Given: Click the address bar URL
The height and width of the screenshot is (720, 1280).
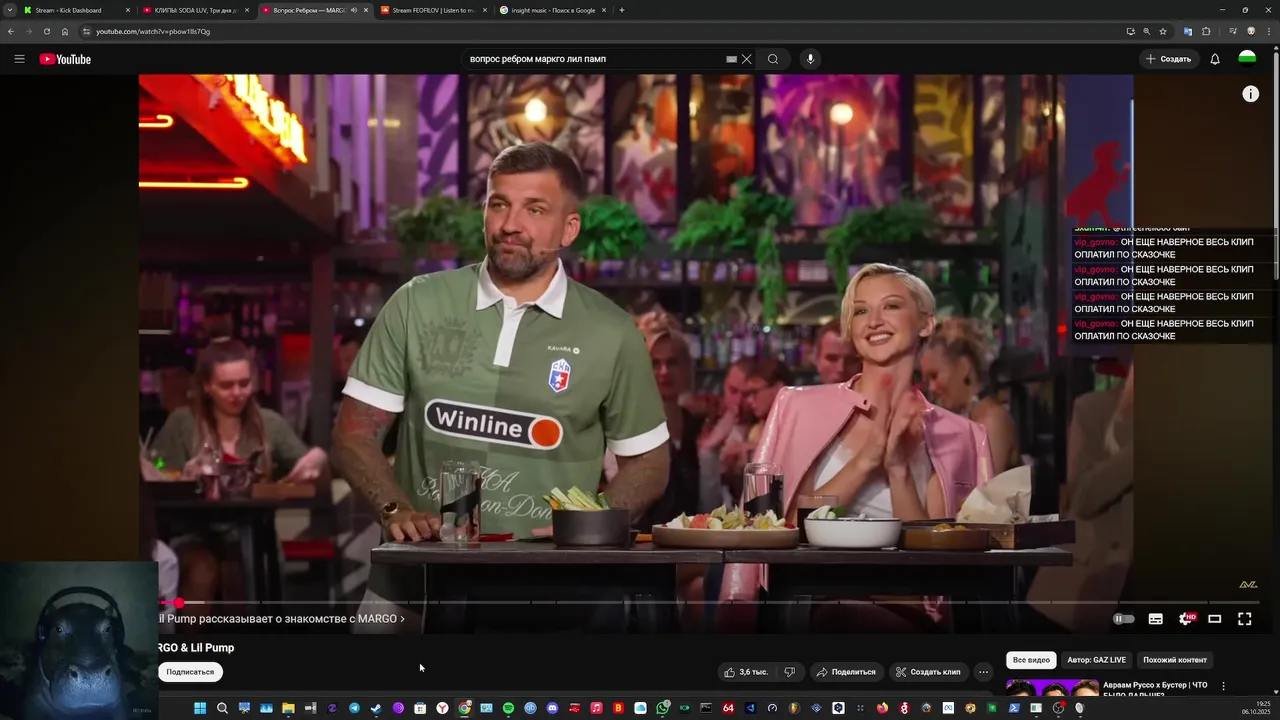Looking at the screenshot, I should coord(153,31).
